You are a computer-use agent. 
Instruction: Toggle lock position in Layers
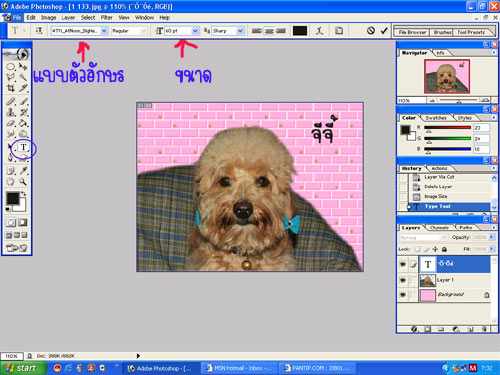click(x=435, y=249)
